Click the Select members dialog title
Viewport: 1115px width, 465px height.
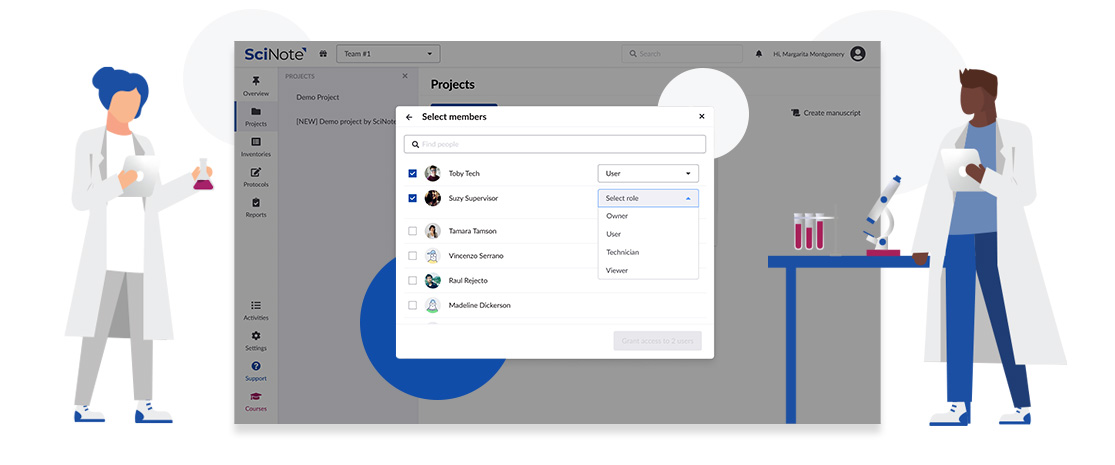coord(454,117)
